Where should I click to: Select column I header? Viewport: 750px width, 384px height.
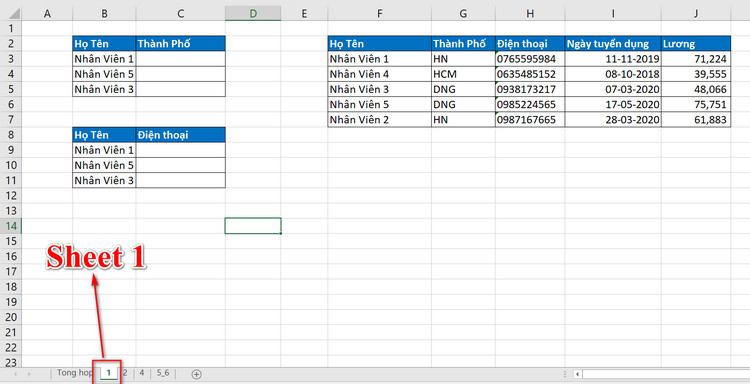(613, 14)
